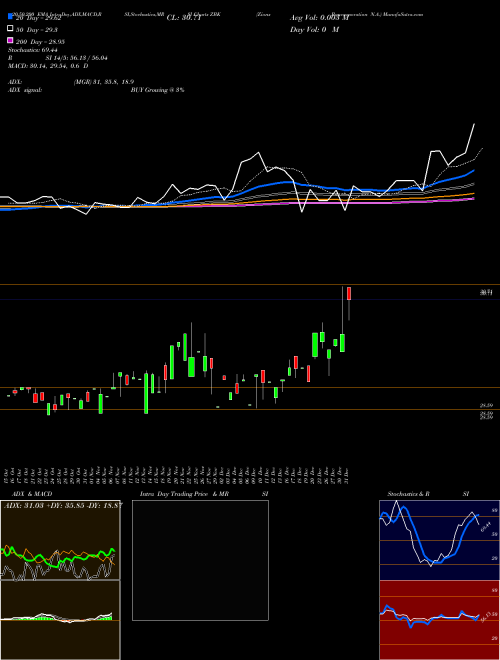Click the empty Intra Day Trading Price panel

click(200, 560)
